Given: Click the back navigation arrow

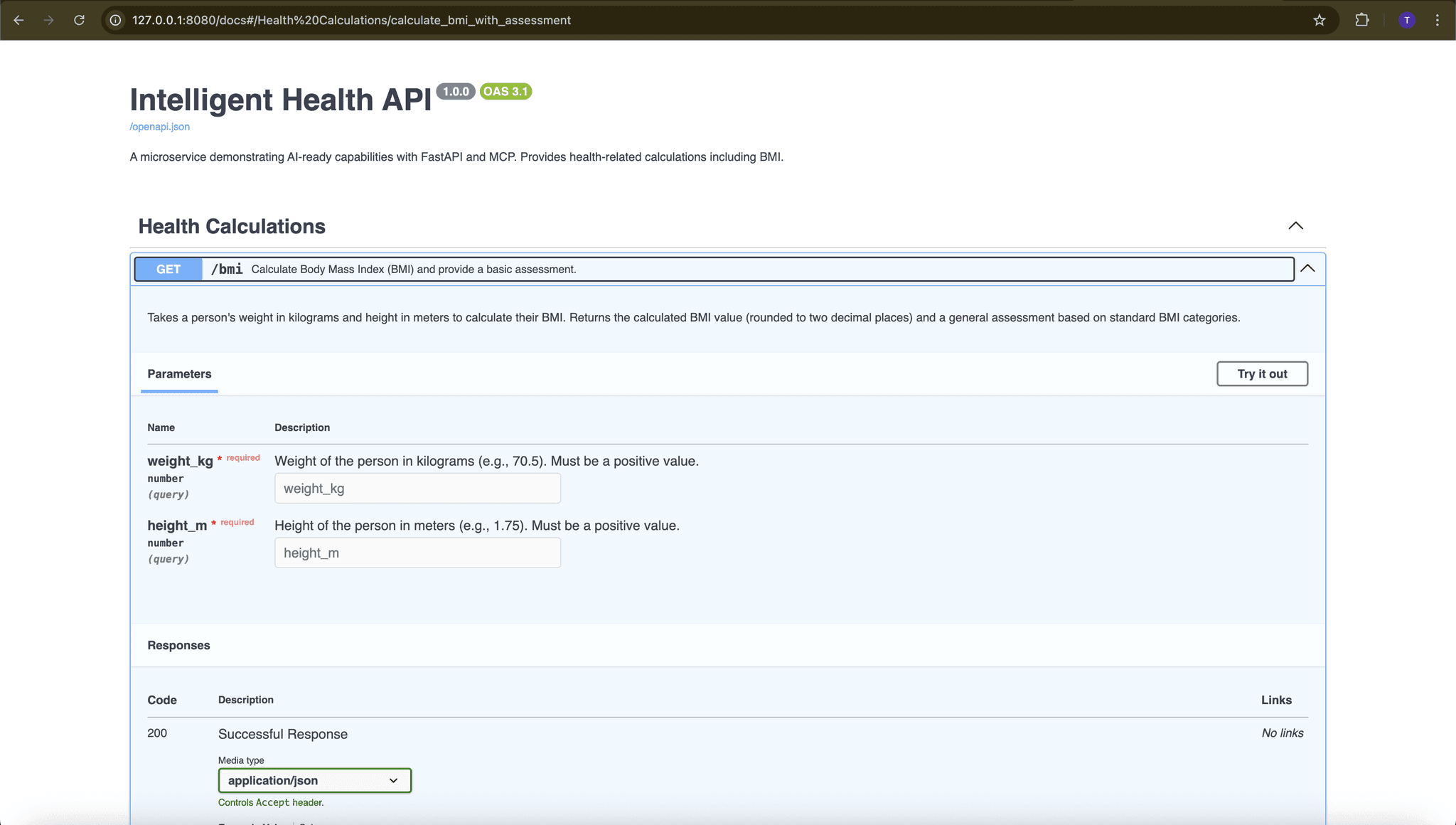Looking at the screenshot, I should pyautogui.click(x=18, y=20).
